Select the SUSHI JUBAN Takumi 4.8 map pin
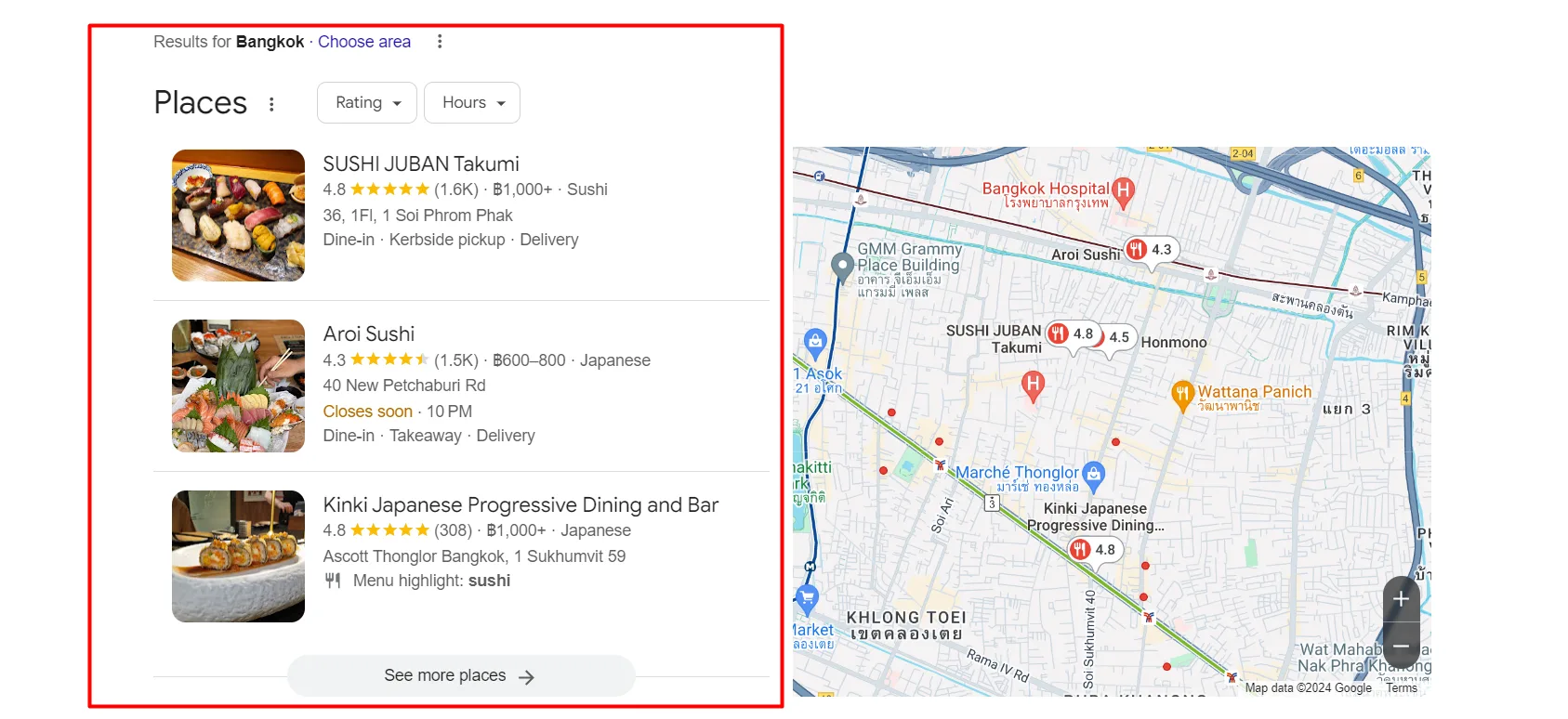Viewport: 1568px width, 719px height. coord(1072,334)
